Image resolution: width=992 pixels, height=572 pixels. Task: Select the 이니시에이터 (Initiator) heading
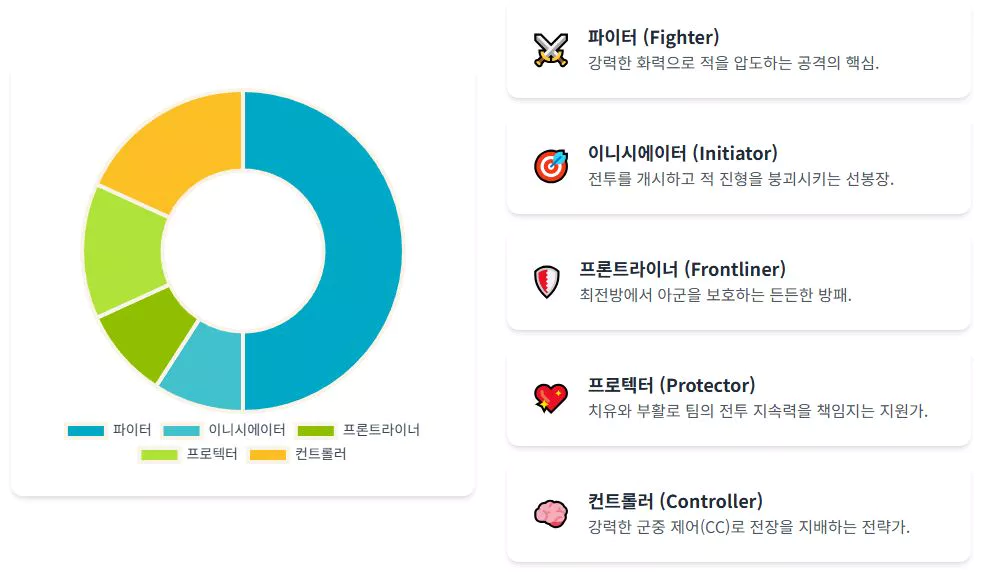[682, 154]
